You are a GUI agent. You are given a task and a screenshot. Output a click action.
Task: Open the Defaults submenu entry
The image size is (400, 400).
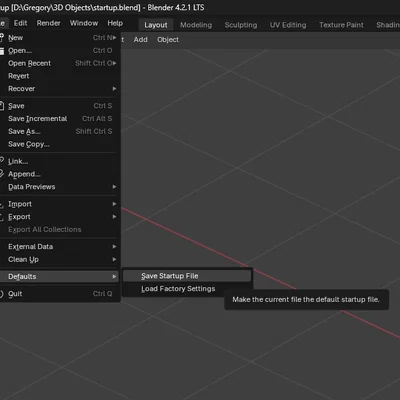59,276
